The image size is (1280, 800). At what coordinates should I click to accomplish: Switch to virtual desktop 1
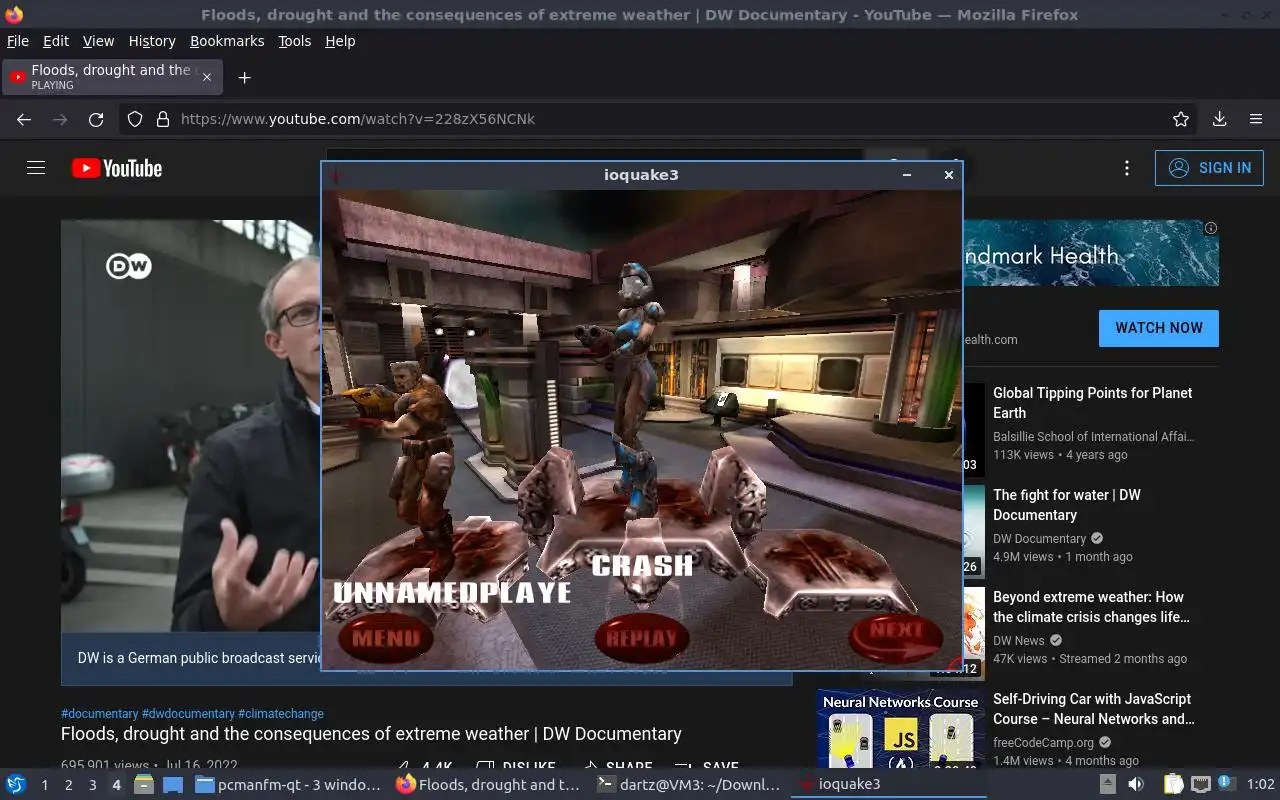tap(45, 785)
